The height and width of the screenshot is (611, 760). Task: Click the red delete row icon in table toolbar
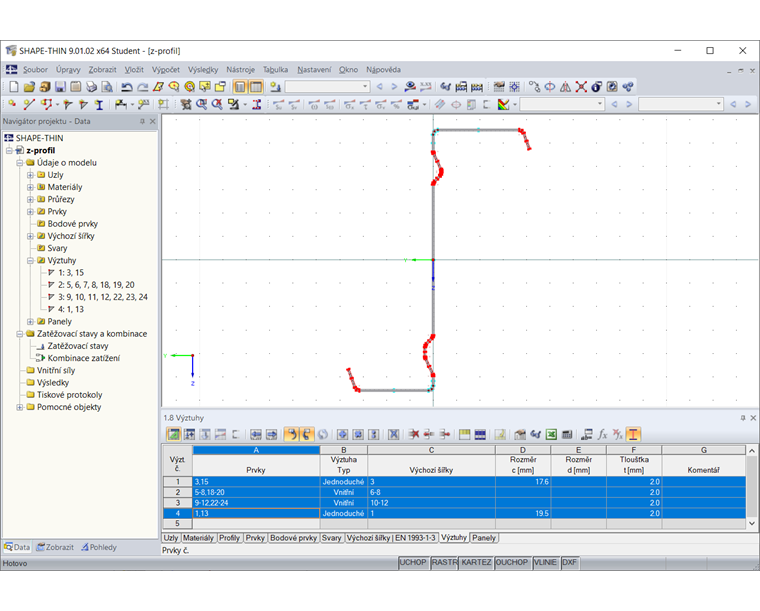pyautogui.click(x=413, y=434)
